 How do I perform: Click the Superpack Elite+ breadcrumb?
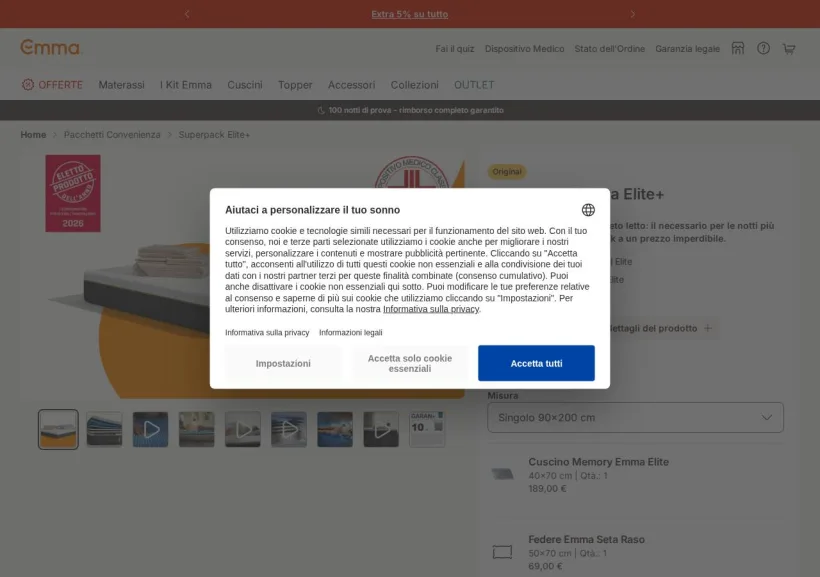[214, 135]
